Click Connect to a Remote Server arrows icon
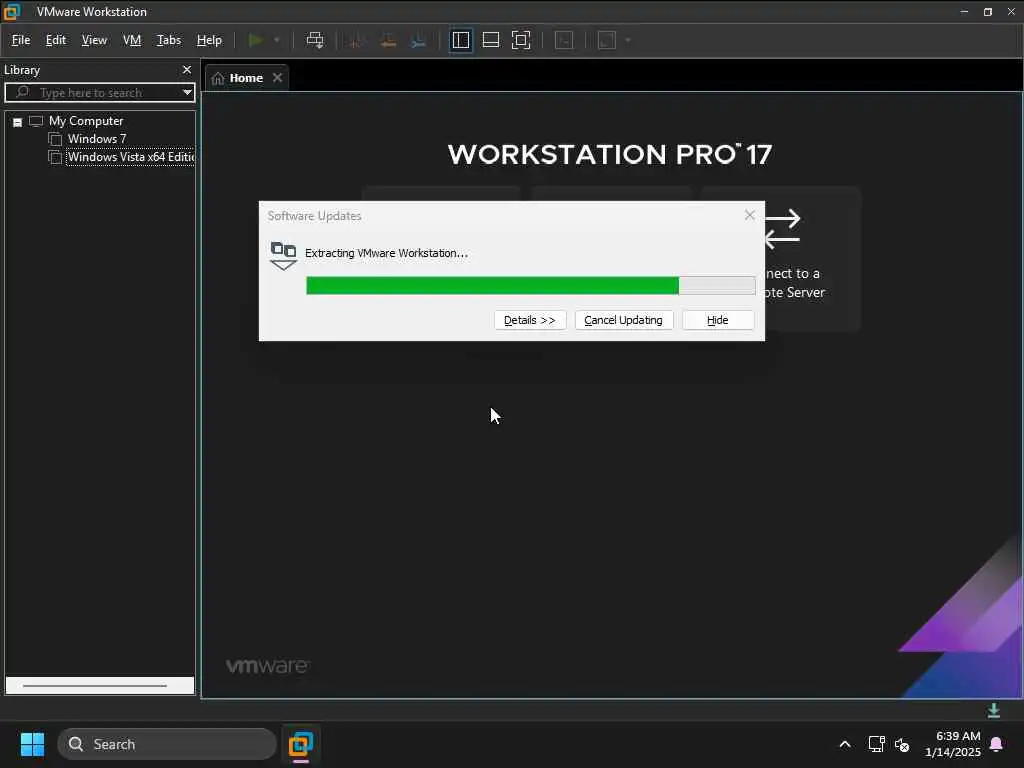 tap(782, 229)
